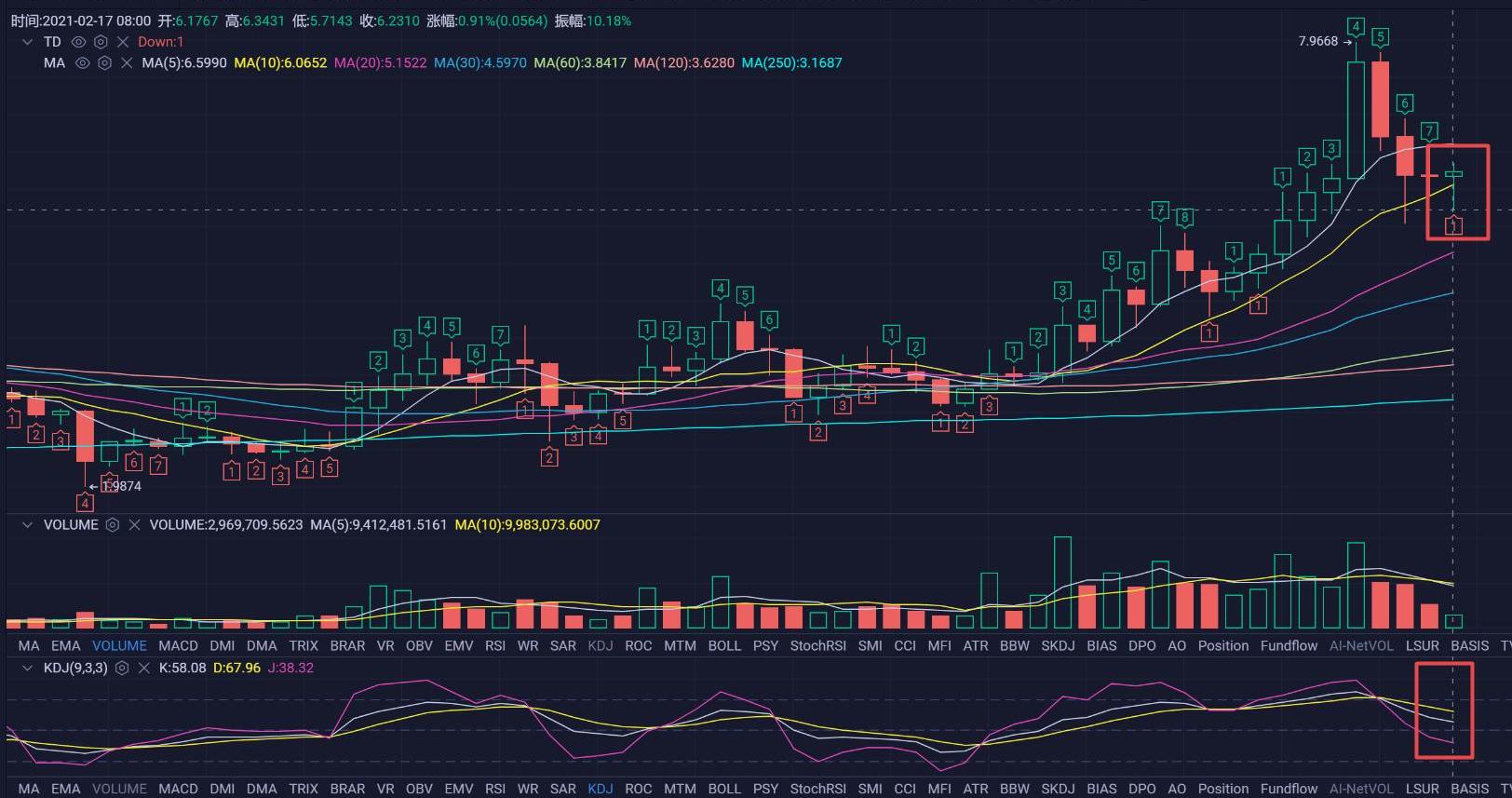Select SAR in the KDJ-highlighted tab row
This screenshot has height=798, width=1512.
click(563, 789)
